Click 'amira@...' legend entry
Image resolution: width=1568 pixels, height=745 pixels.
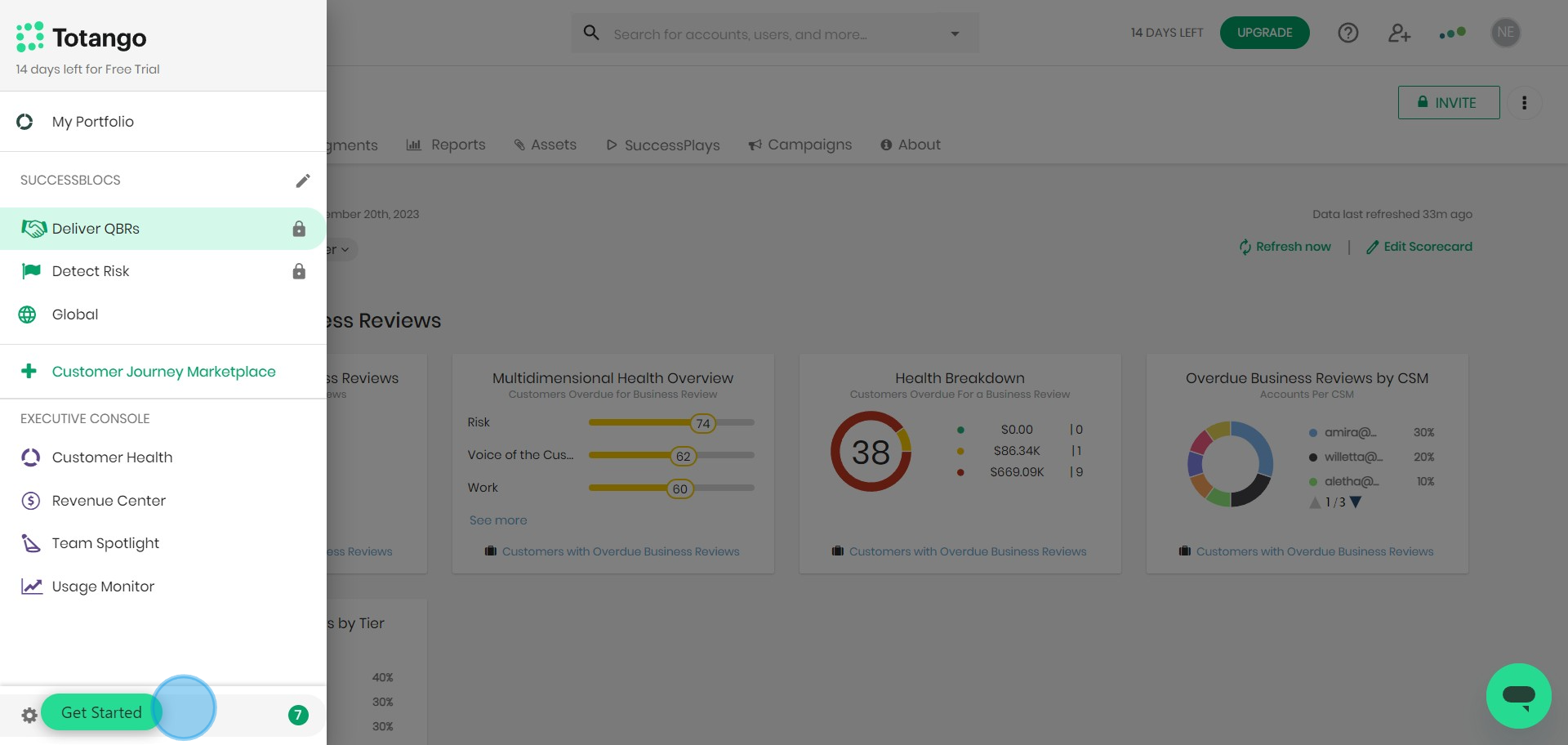1350,432
